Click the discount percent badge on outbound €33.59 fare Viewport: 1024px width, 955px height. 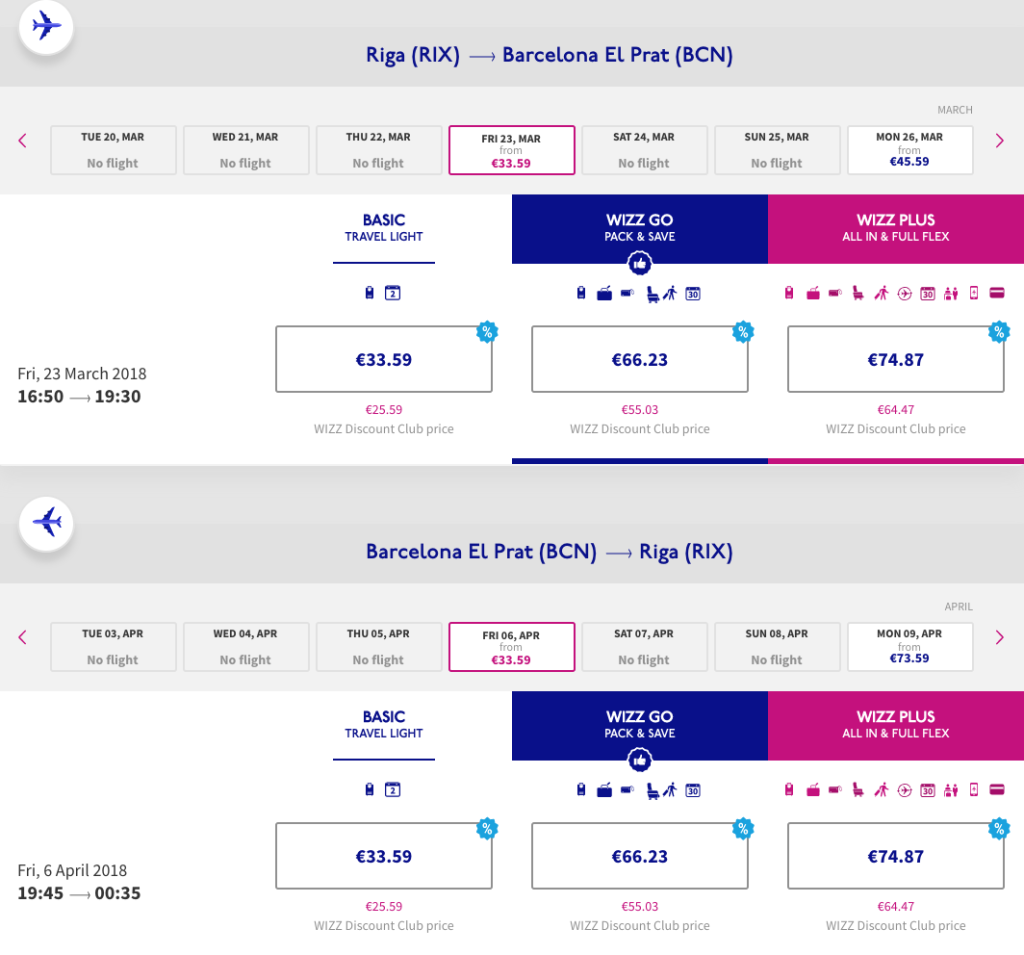[x=487, y=332]
